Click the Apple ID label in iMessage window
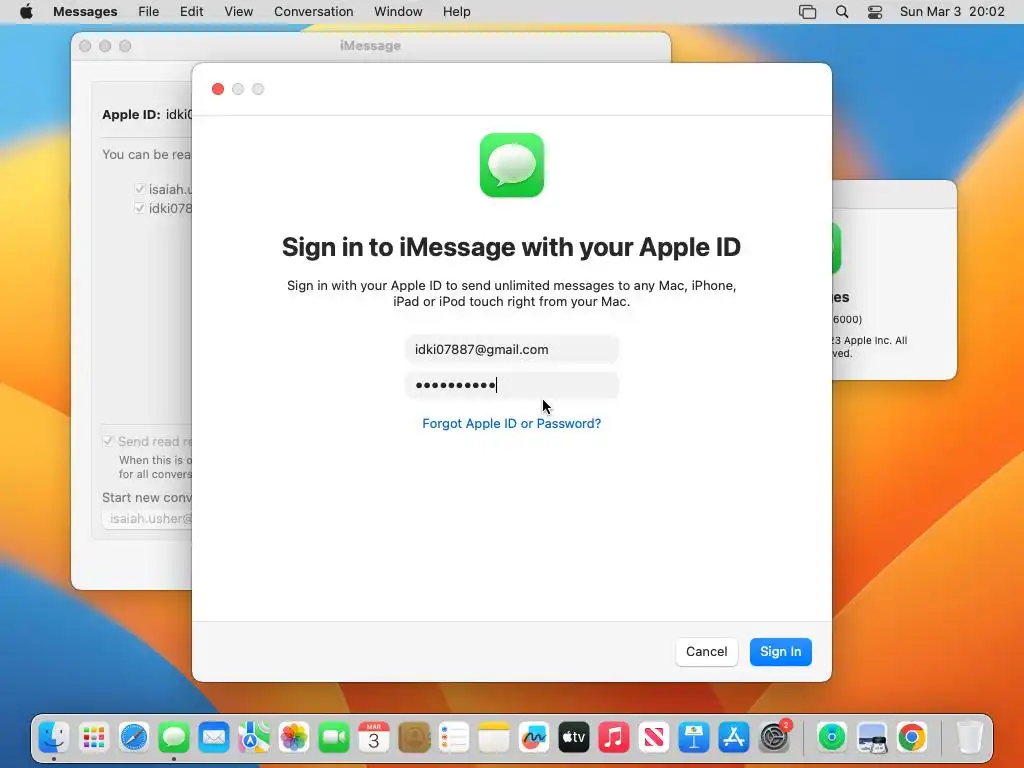Image resolution: width=1024 pixels, height=768 pixels. pos(131,114)
